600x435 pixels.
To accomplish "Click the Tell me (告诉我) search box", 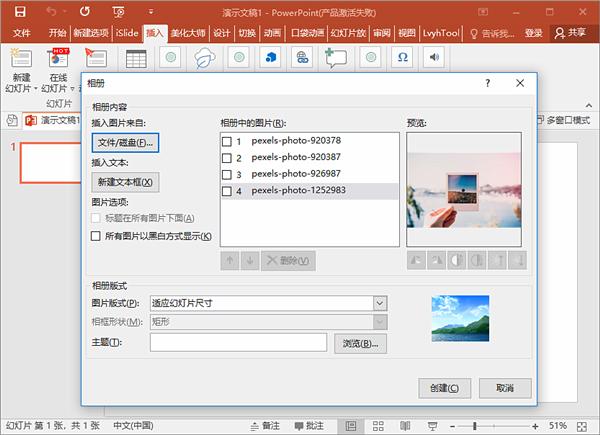I will (x=492, y=34).
